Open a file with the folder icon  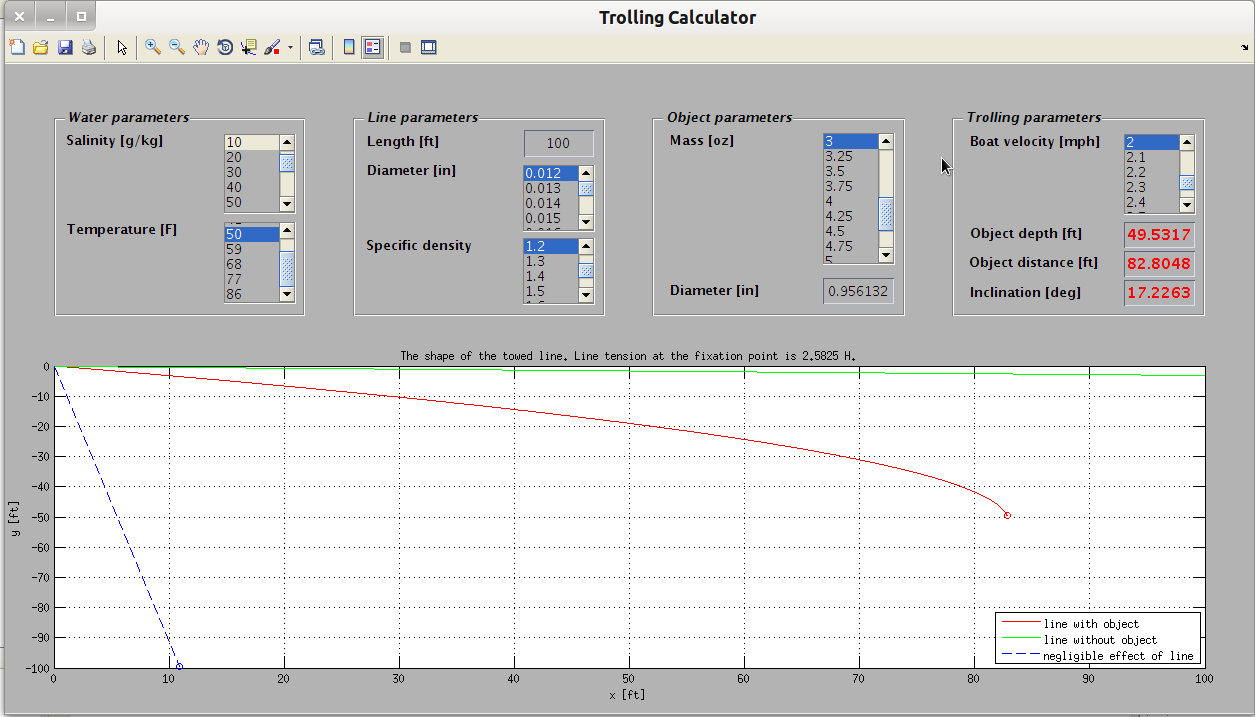tap(41, 47)
